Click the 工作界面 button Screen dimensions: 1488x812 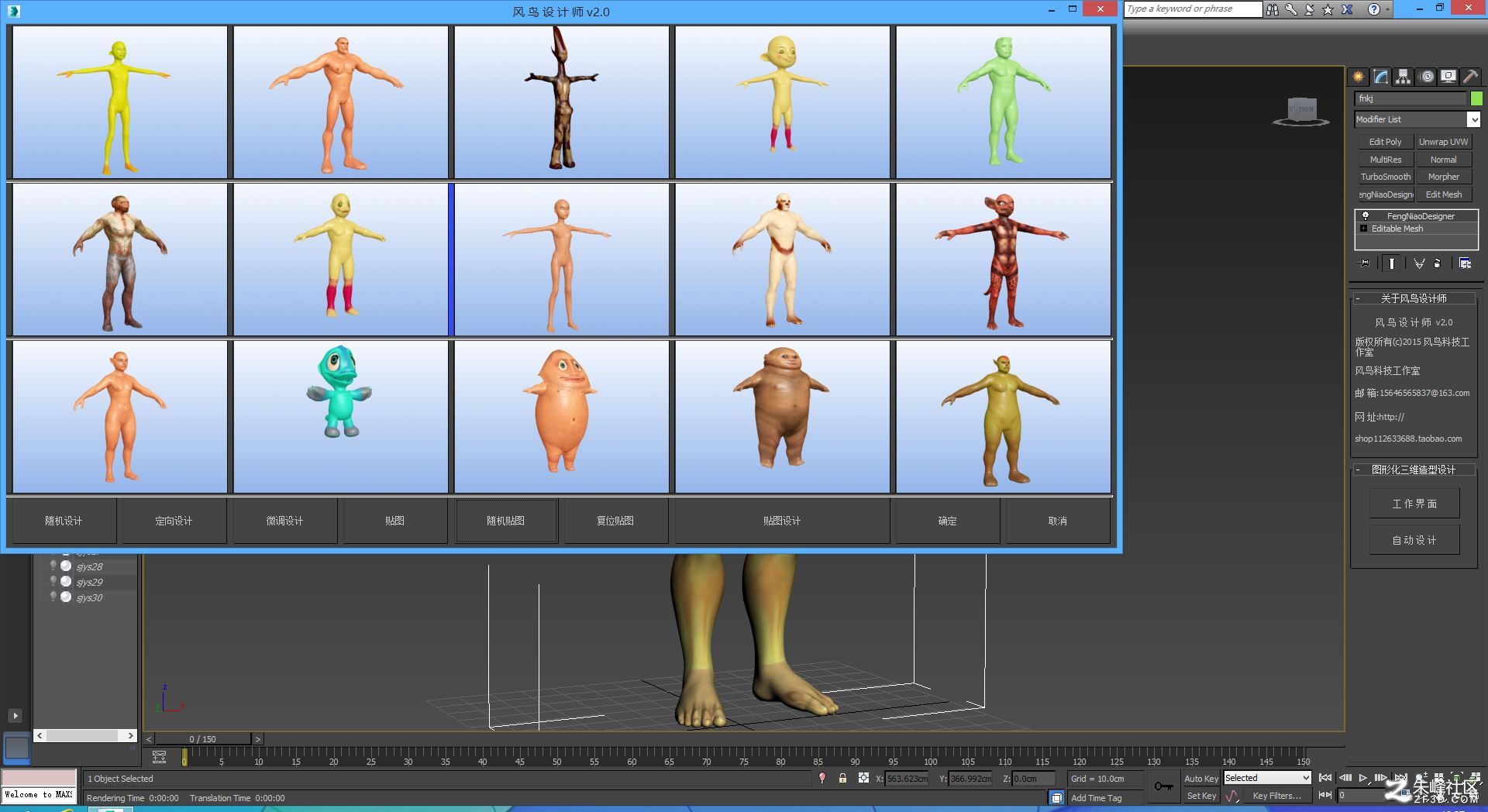point(1414,504)
